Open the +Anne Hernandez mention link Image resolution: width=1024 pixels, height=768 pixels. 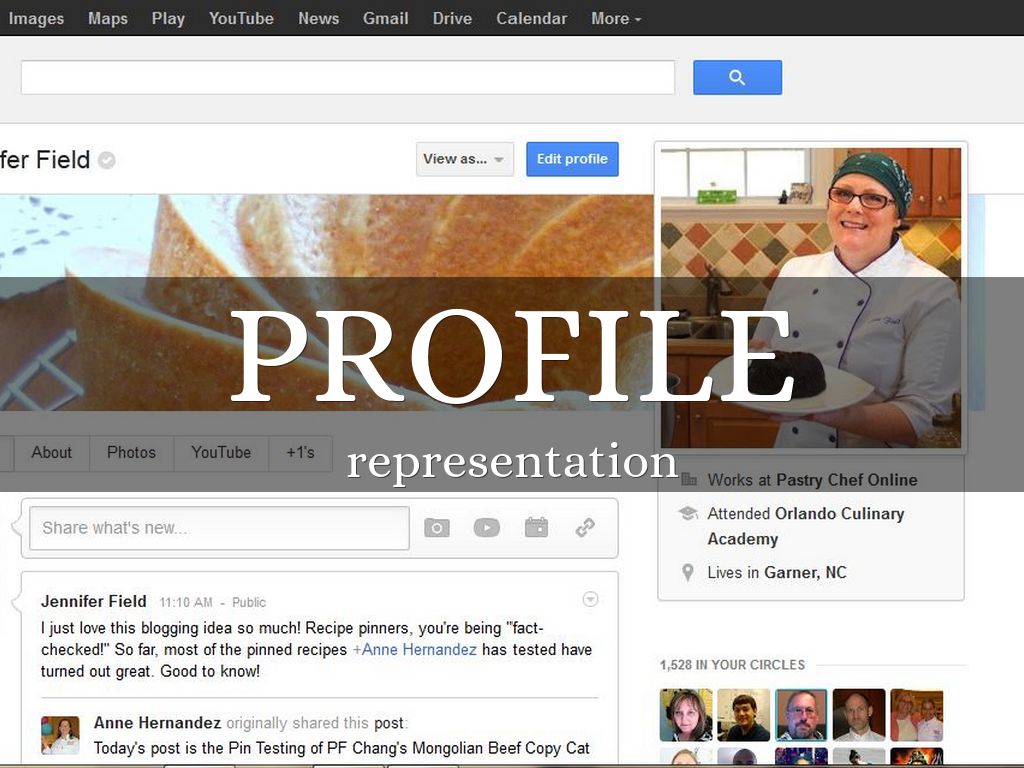[x=415, y=650]
